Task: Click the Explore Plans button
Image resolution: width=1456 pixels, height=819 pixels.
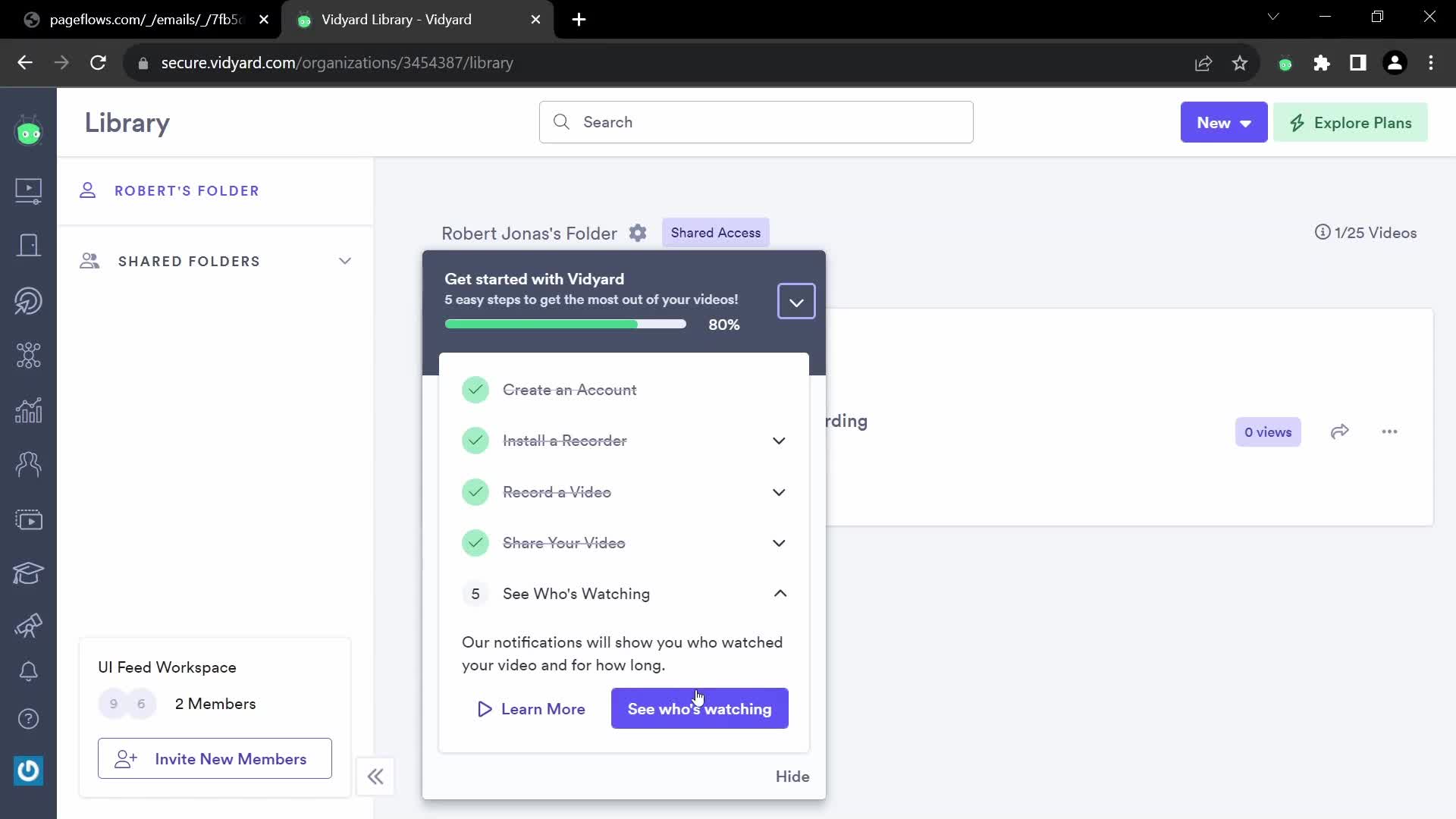Action: coord(1351,122)
